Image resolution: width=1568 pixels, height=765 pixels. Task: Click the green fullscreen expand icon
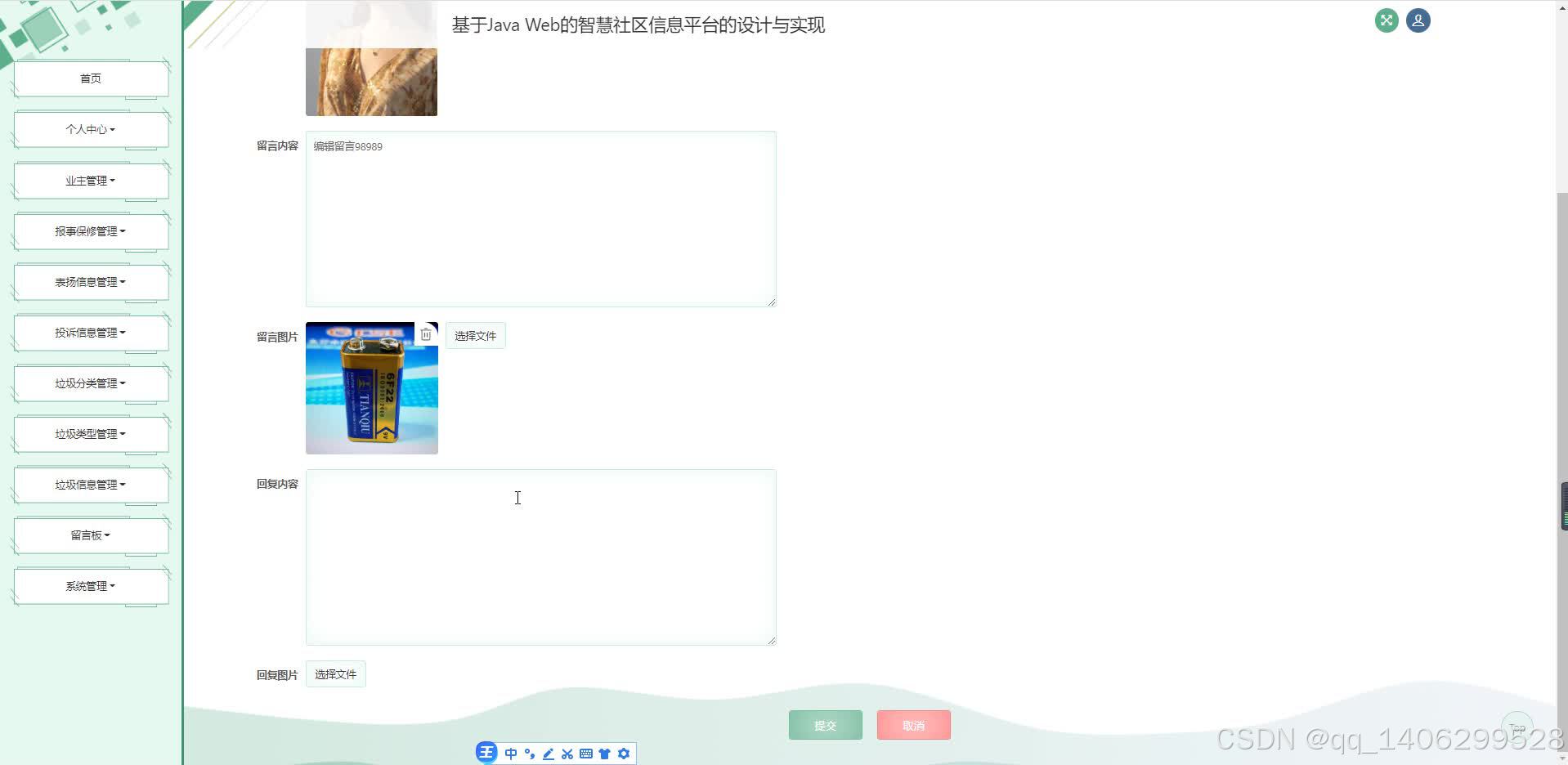(x=1385, y=20)
